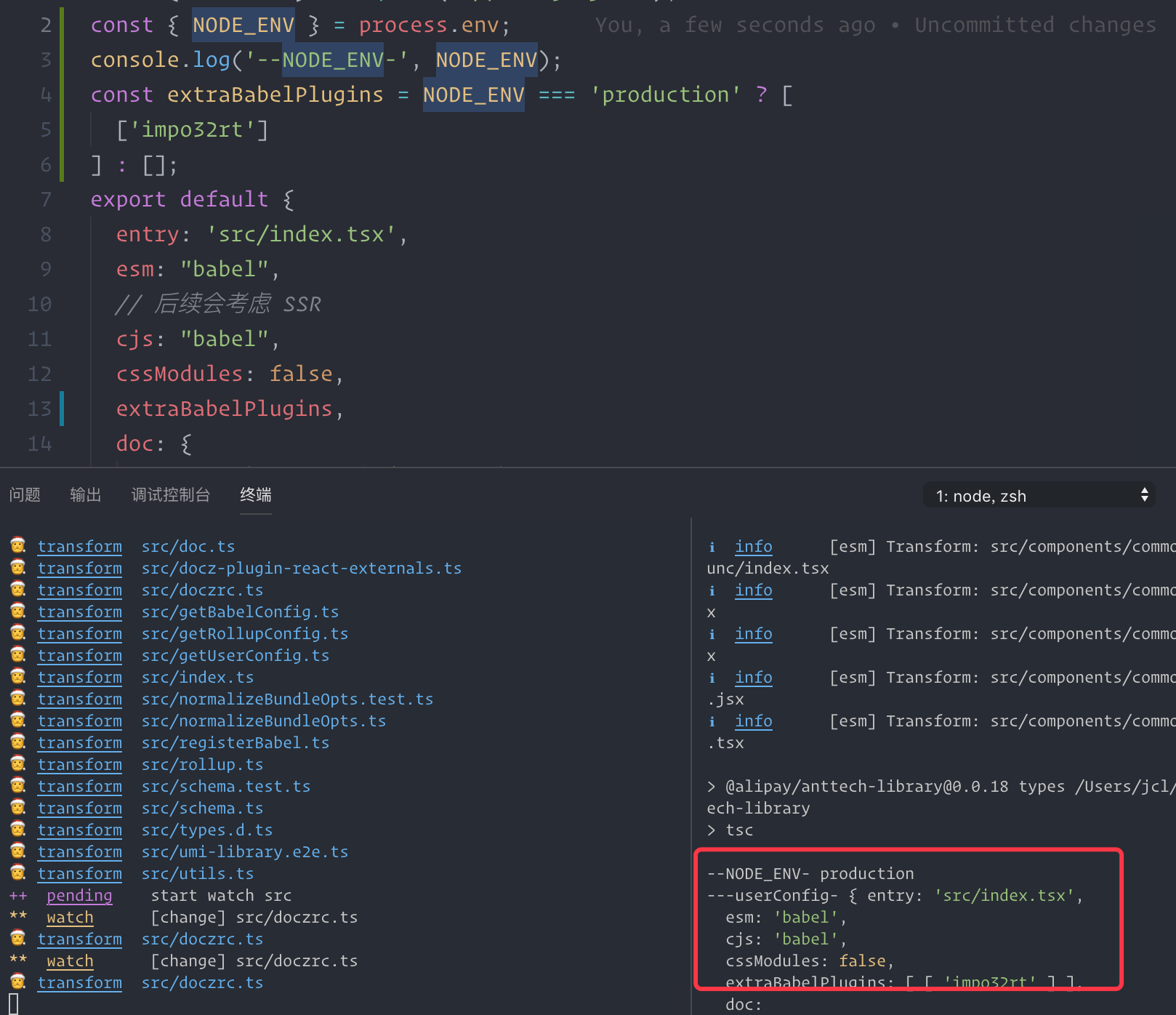Click the 'pending' link for start watch src

click(79, 895)
